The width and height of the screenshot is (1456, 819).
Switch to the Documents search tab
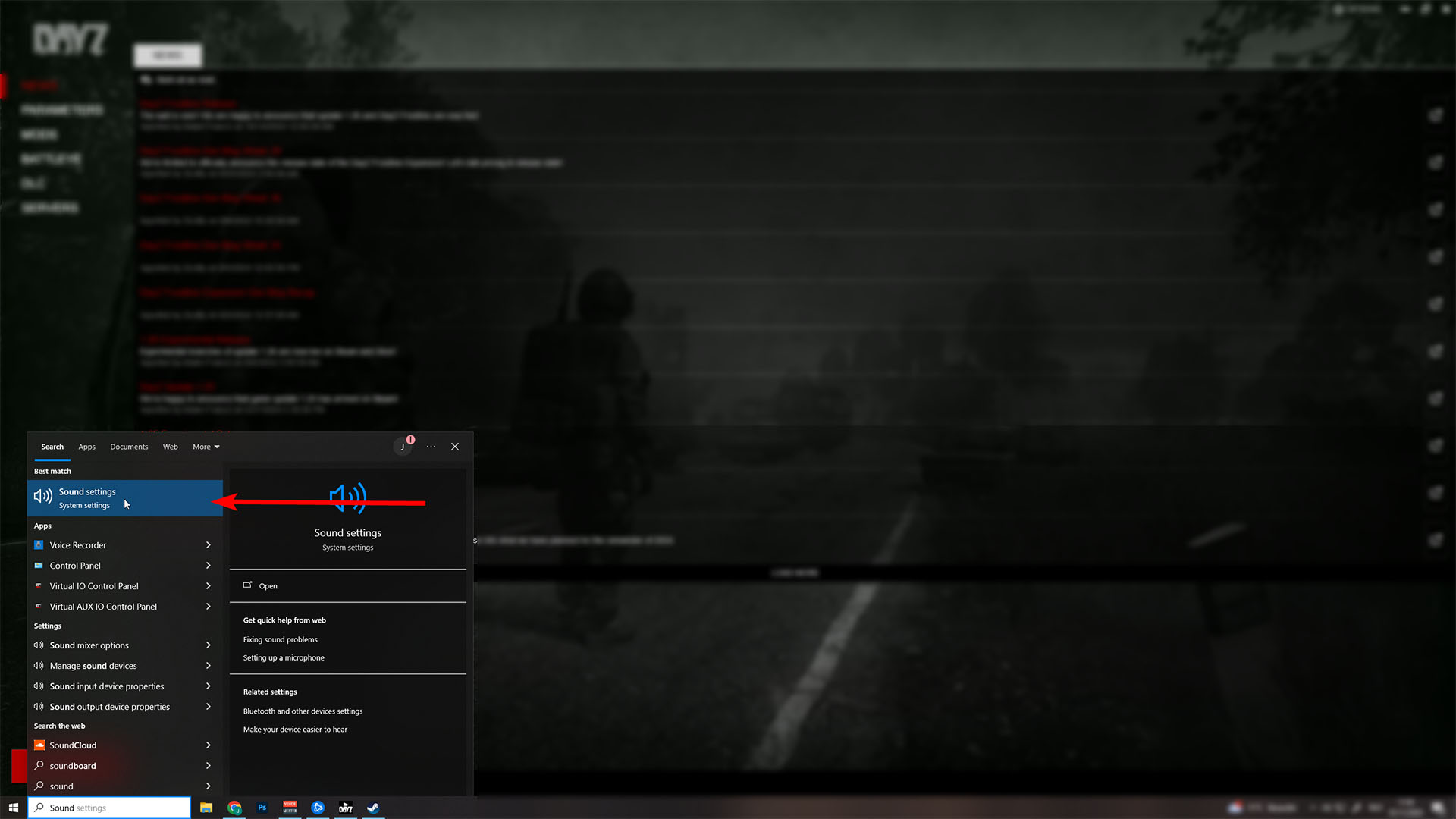coord(129,447)
